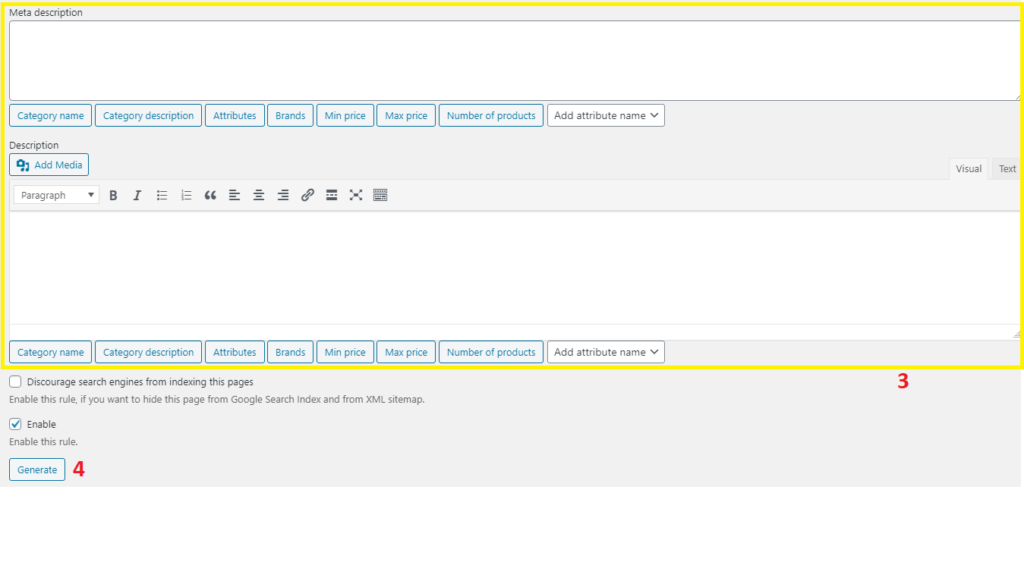
Task: Open the Paragraph format dropdown
Action: [57, 195]
